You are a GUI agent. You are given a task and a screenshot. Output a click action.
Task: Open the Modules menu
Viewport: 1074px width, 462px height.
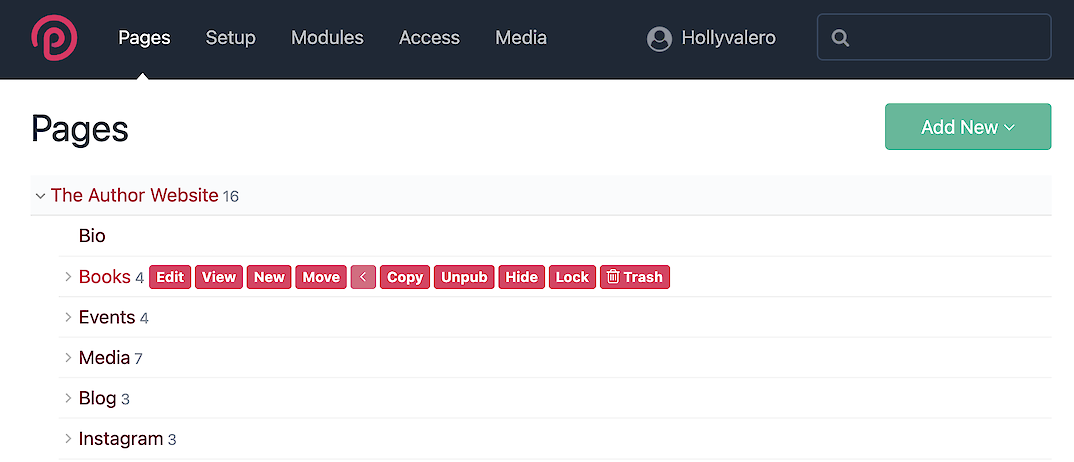click(x=327, y=38)
